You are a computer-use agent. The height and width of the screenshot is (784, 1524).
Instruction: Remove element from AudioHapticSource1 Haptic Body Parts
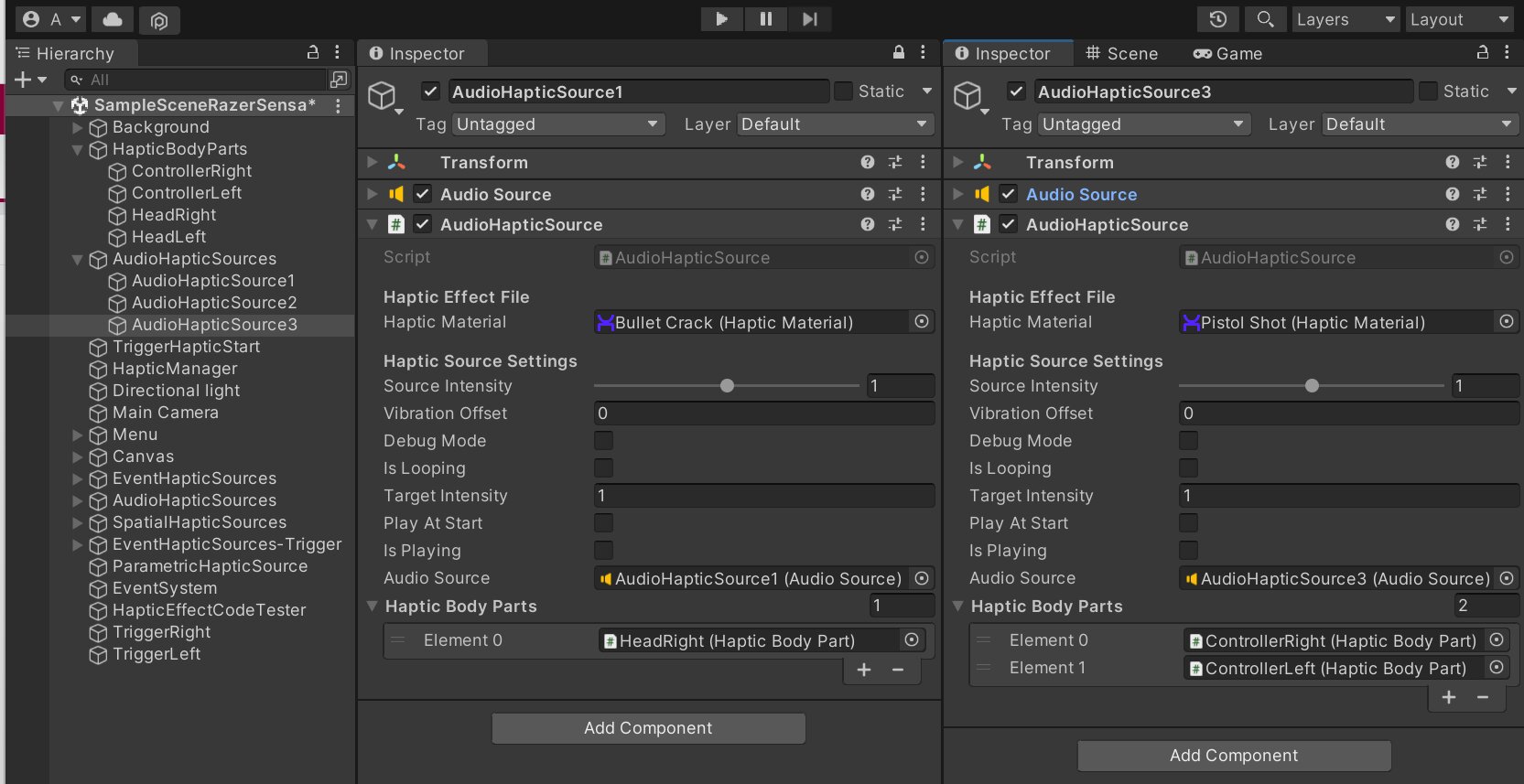[x=898, y=671]
